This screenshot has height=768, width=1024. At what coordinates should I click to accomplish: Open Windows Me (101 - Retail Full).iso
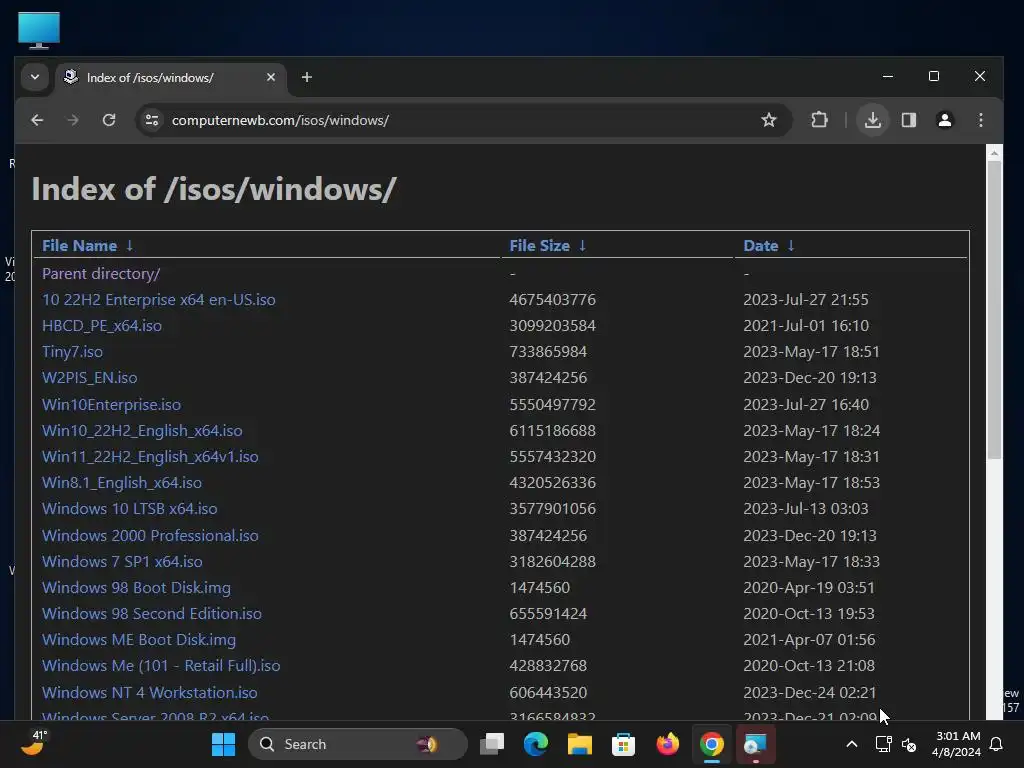pyautogui.click(x=161, y=666)
